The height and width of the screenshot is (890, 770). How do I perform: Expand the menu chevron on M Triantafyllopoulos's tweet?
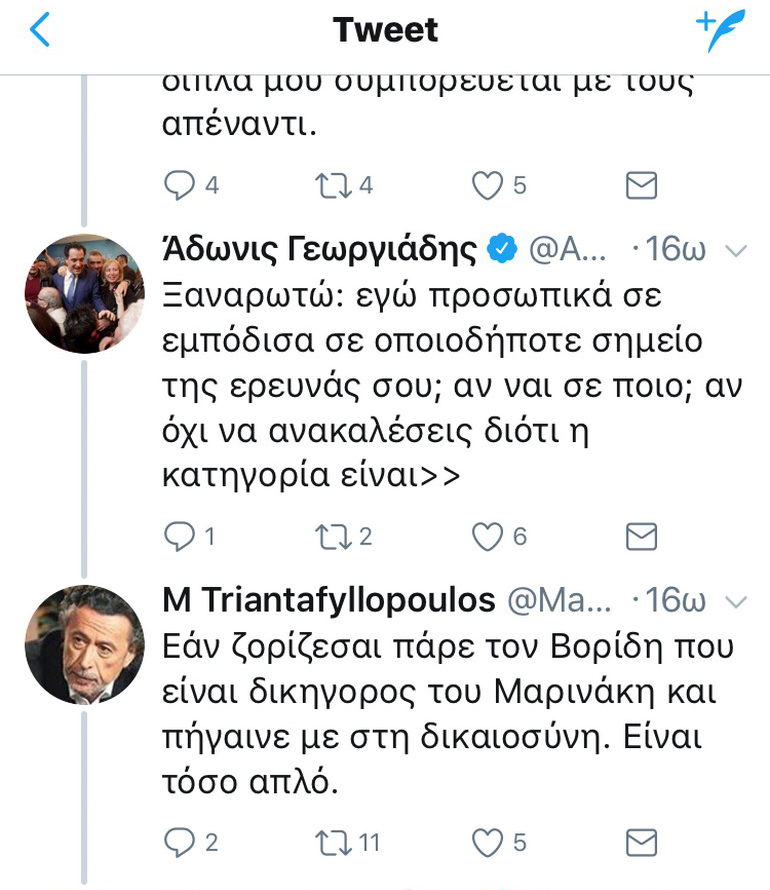[736, 601]
